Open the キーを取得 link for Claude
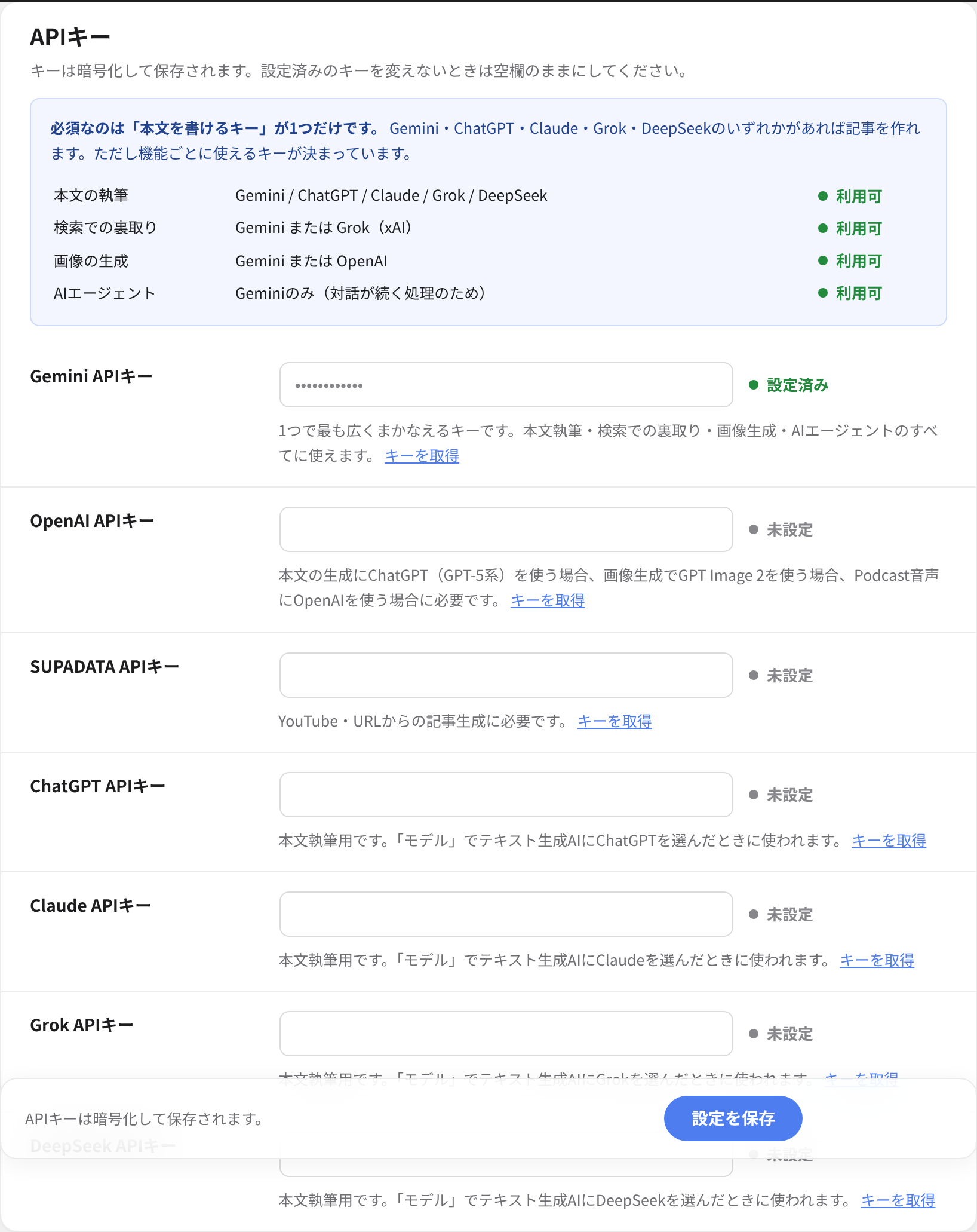This screenshot has height=1232, width=977. pos(877,960)
